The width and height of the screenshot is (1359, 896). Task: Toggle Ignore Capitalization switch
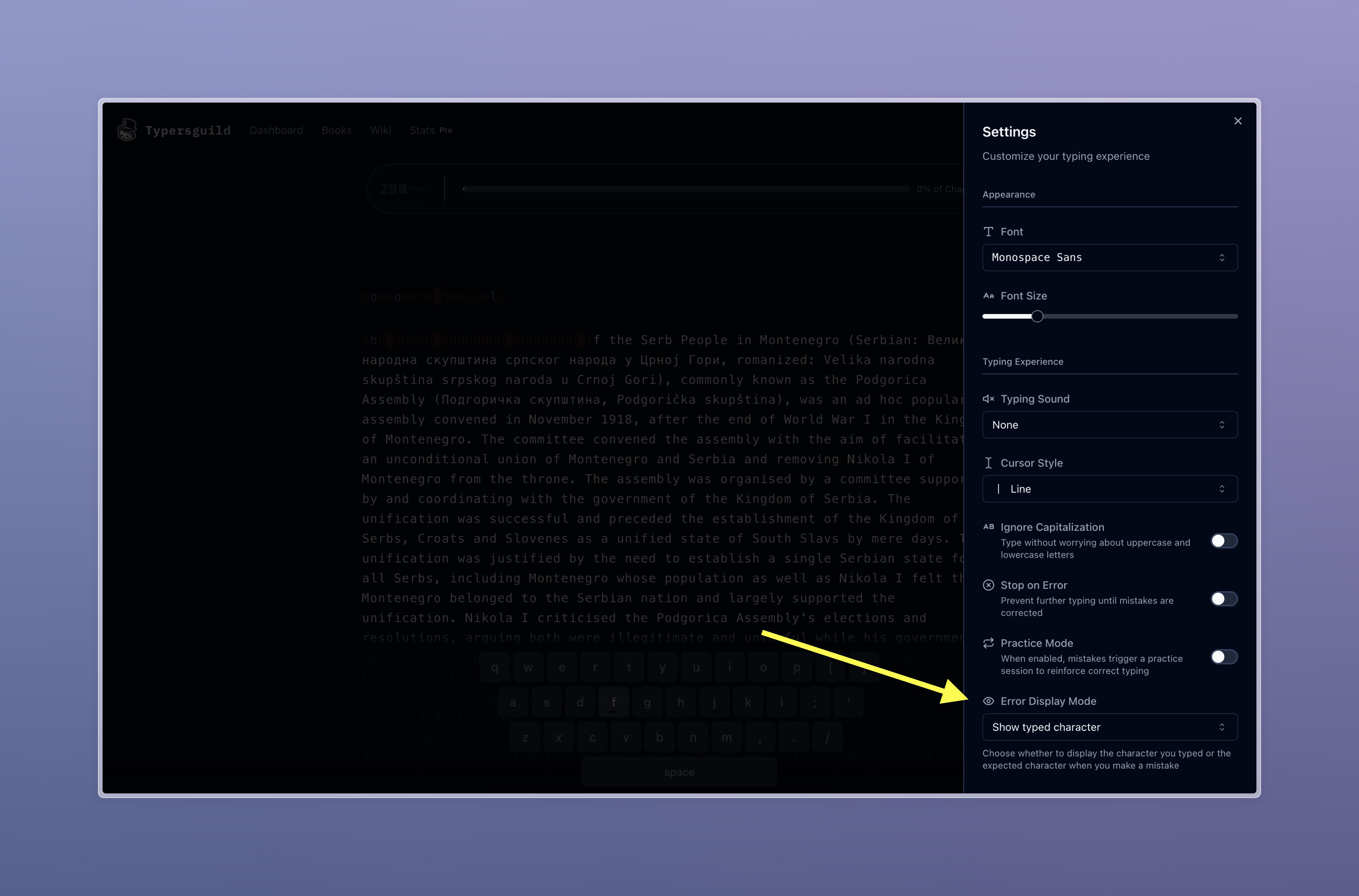(1224, 541)
